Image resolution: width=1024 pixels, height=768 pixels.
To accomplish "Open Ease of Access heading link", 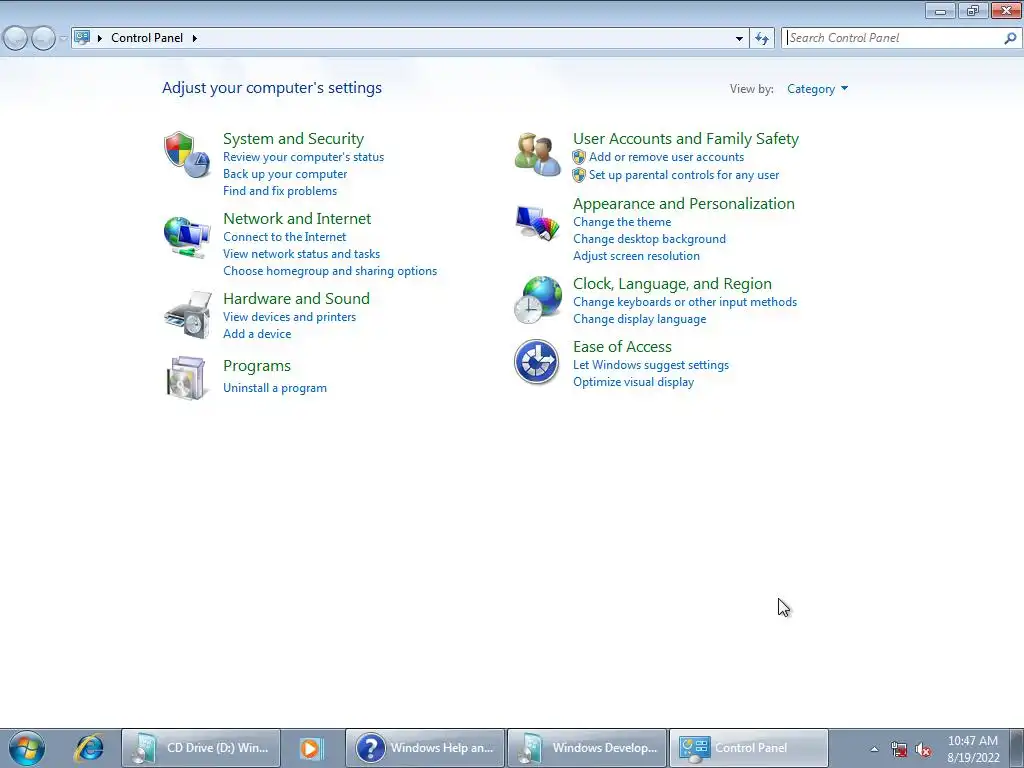I will point(622,347).
